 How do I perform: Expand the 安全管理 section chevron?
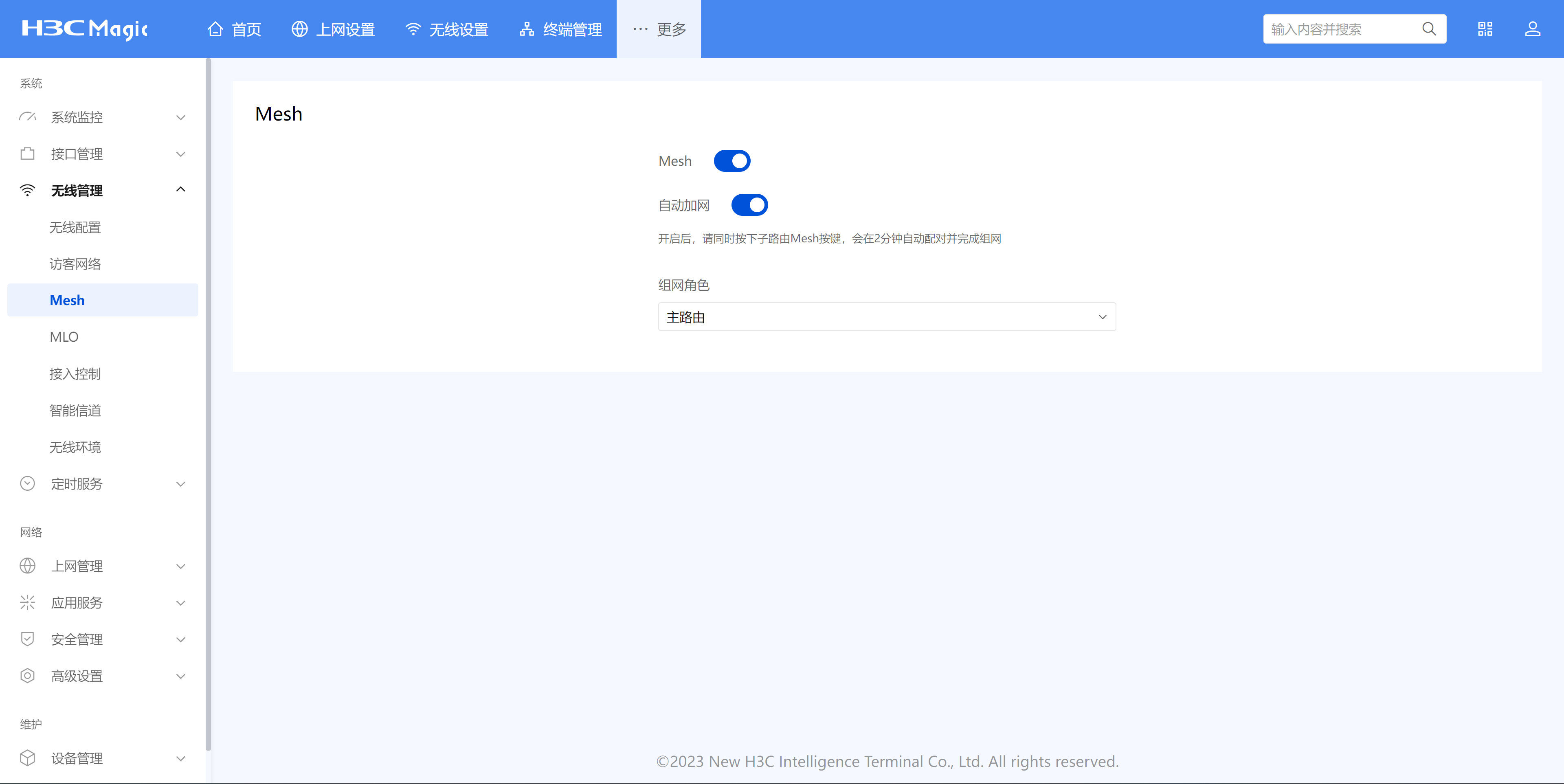[180, 639]
